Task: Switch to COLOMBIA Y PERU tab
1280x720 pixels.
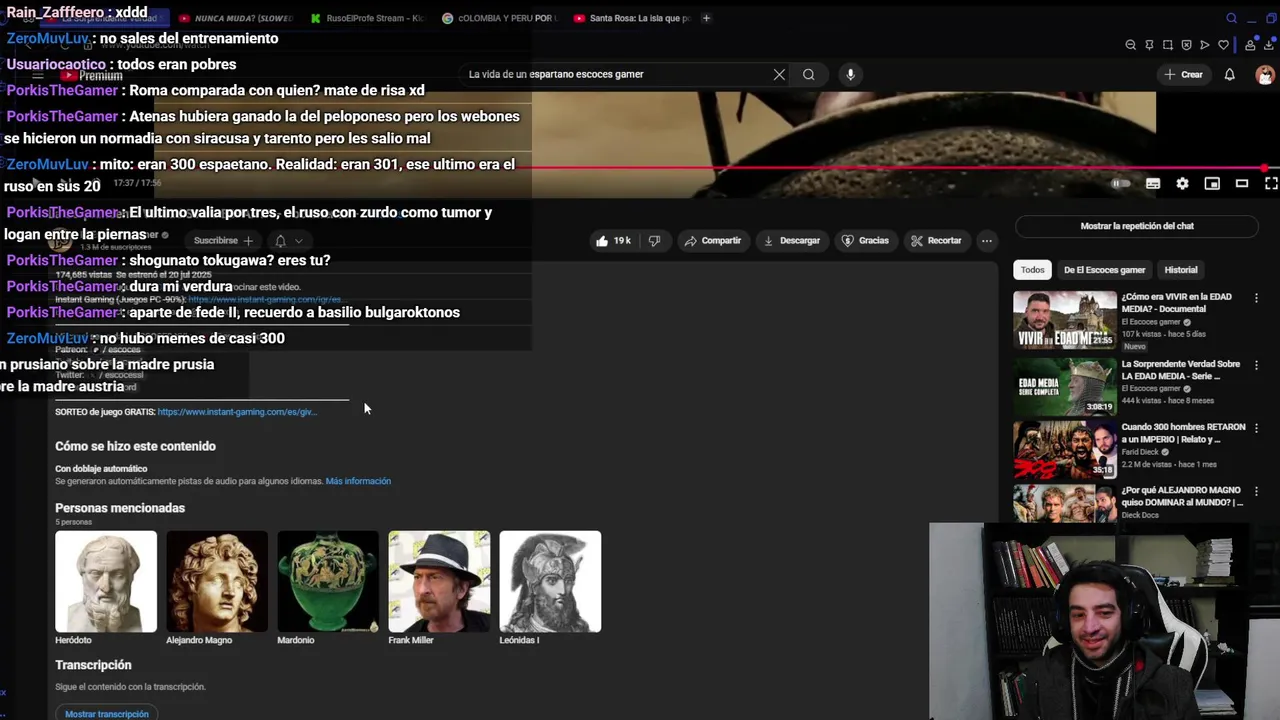Action: (x=498, y=18)
